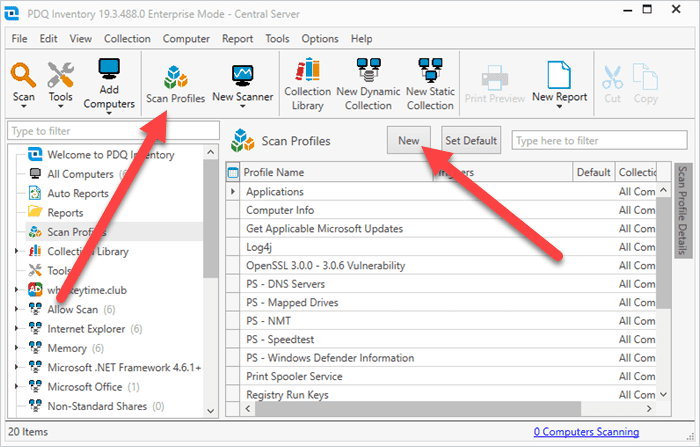Select the Get Applicable Microsoft Updates profile
The height and width of the screenshot is (447, 700).
pos(441,228)
